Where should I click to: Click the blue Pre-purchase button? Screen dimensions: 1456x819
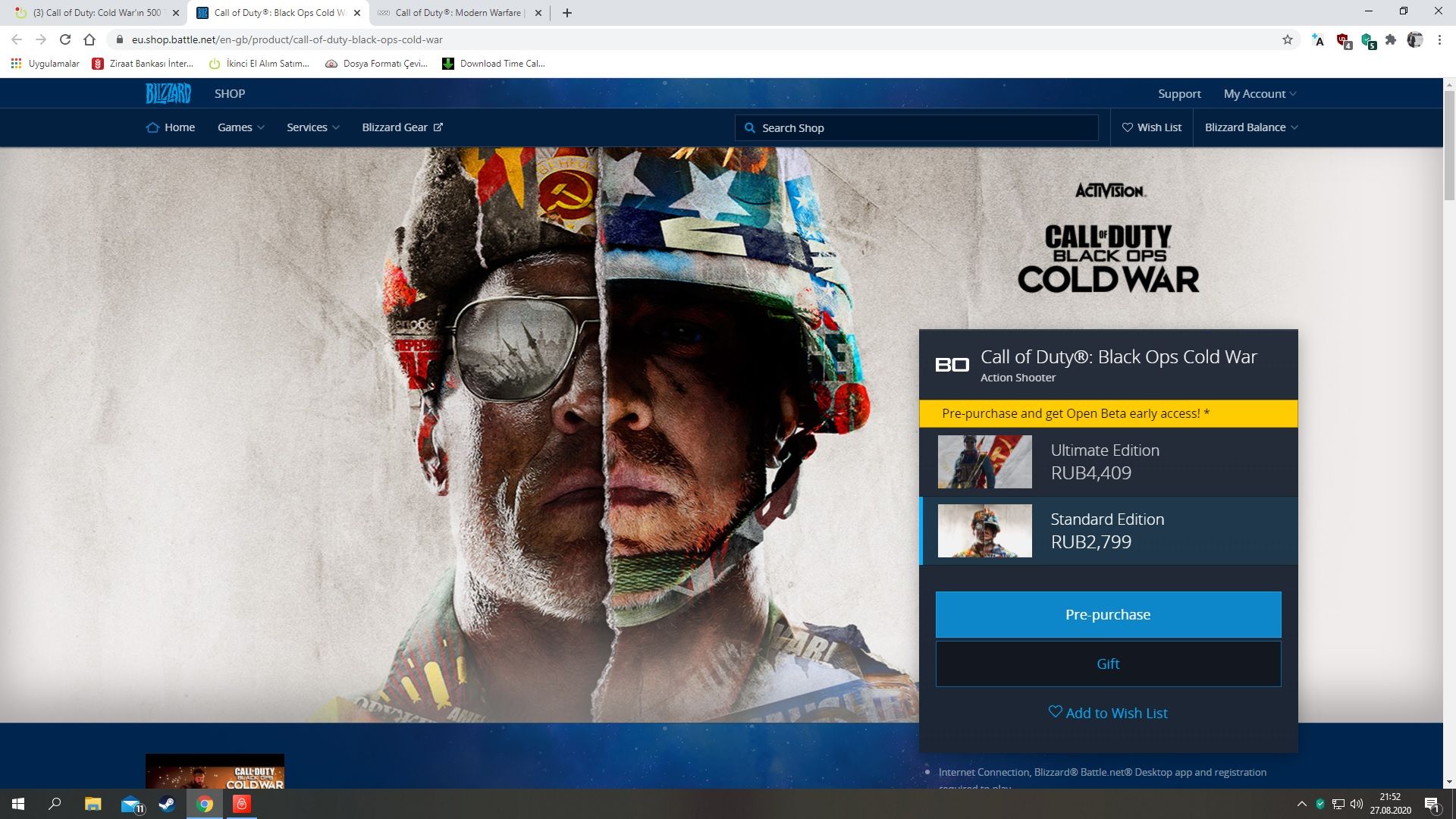pos(1108,614)
